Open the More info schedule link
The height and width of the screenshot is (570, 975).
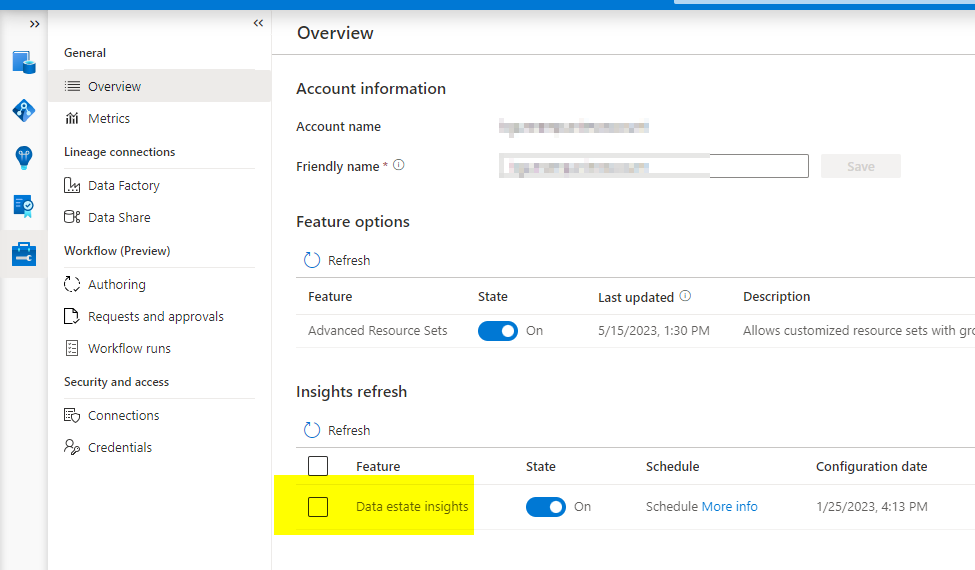(729, 507)
